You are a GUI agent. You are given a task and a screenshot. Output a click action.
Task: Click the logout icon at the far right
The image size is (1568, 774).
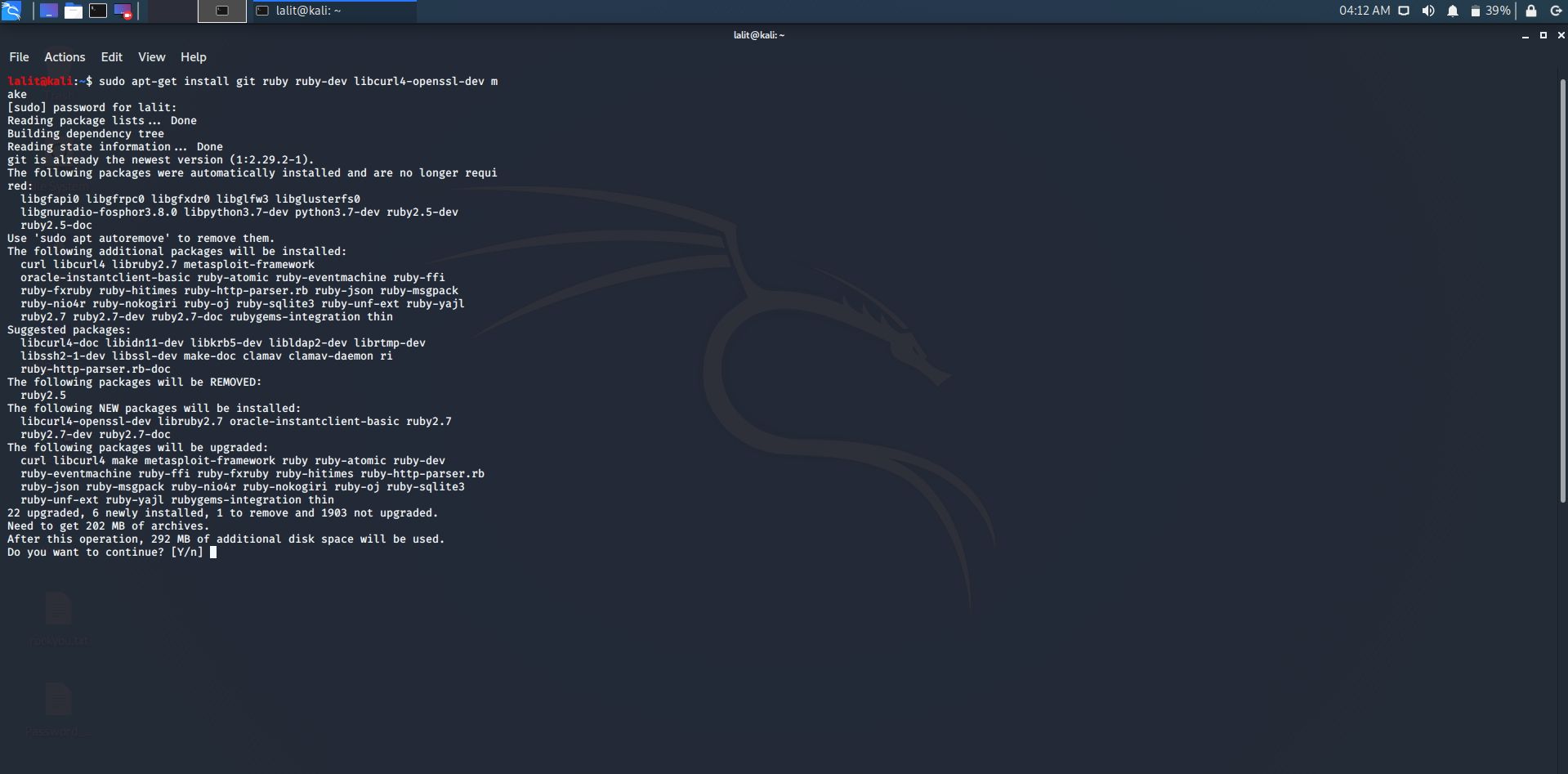pyautogui.click(x=1557, y=11)
